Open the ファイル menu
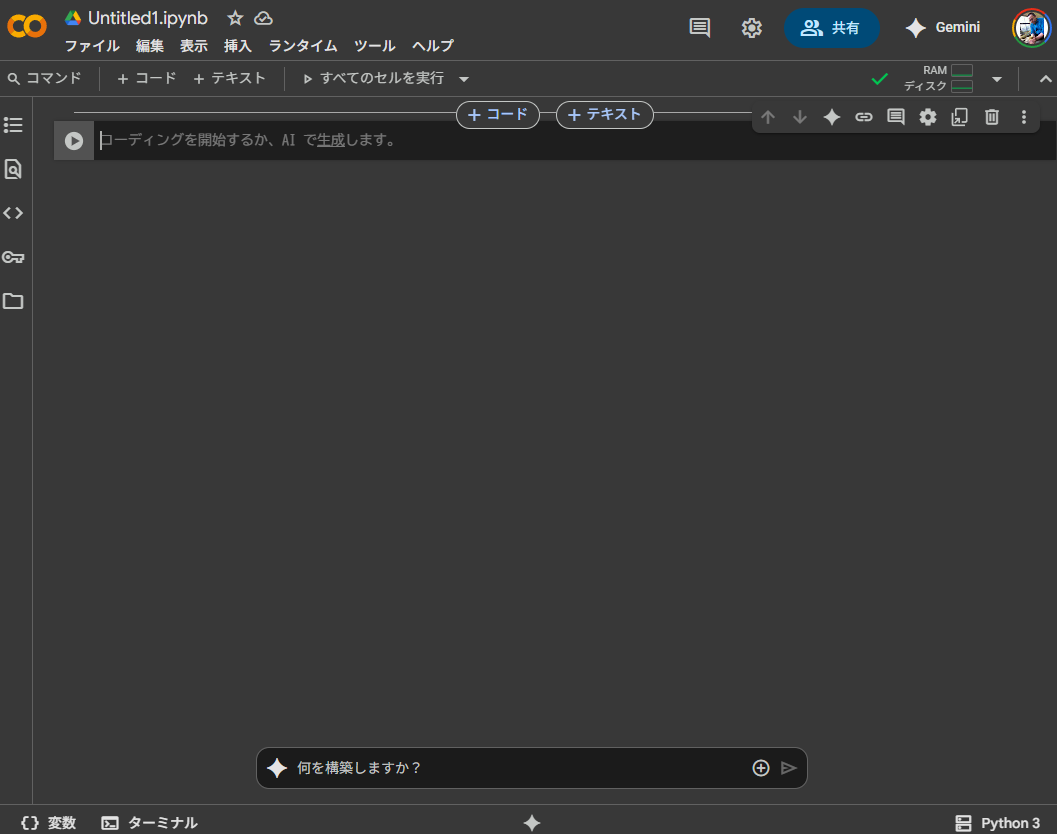The width and height of the screenshot is (1057, 834). tap(92, 46)
